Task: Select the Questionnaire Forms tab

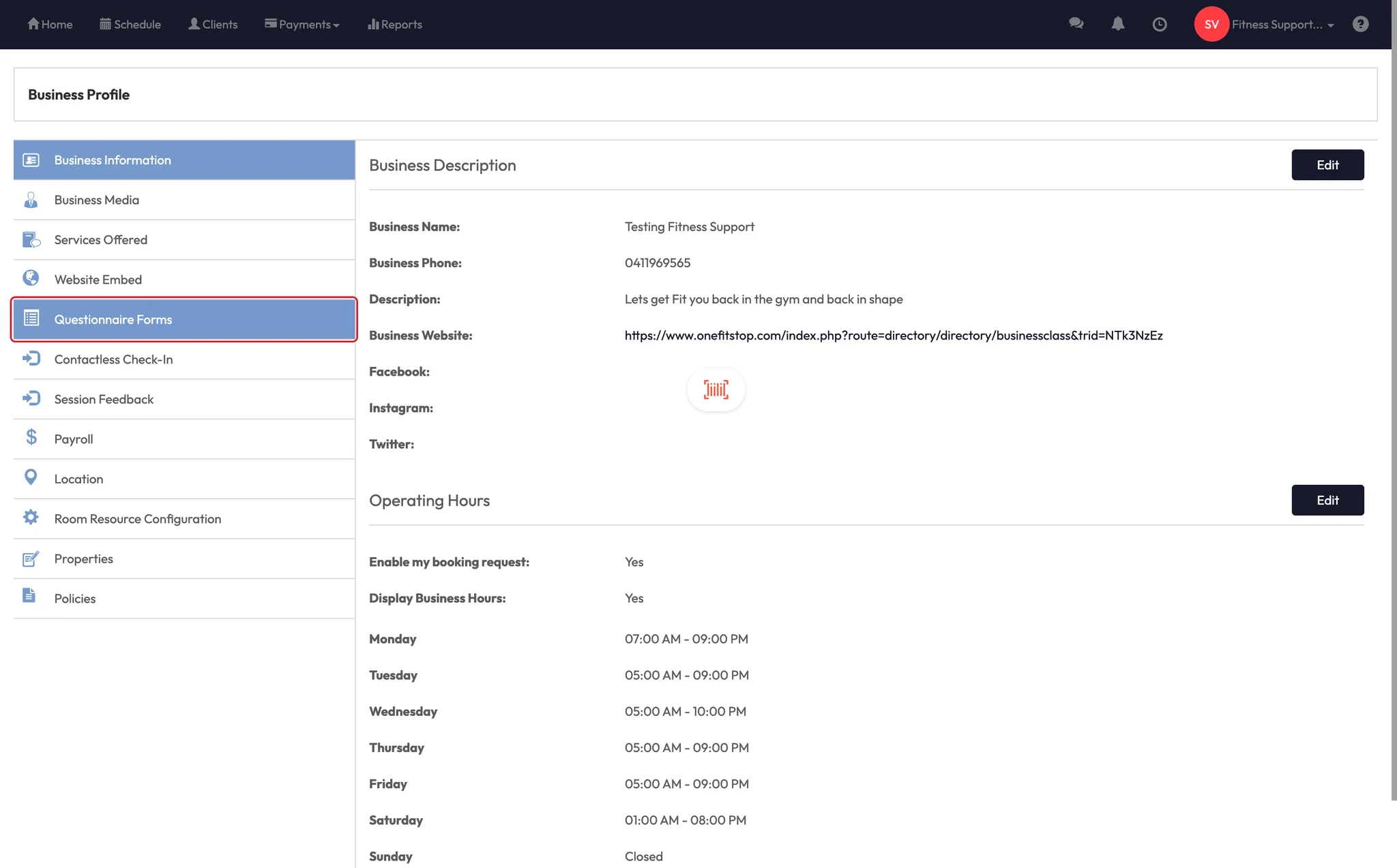Action: [184, 320]
